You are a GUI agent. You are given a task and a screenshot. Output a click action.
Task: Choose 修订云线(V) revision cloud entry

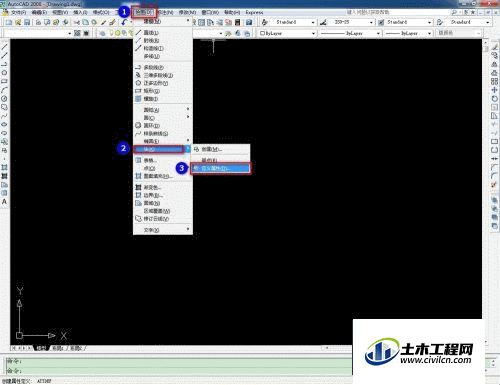coord(163,219)
